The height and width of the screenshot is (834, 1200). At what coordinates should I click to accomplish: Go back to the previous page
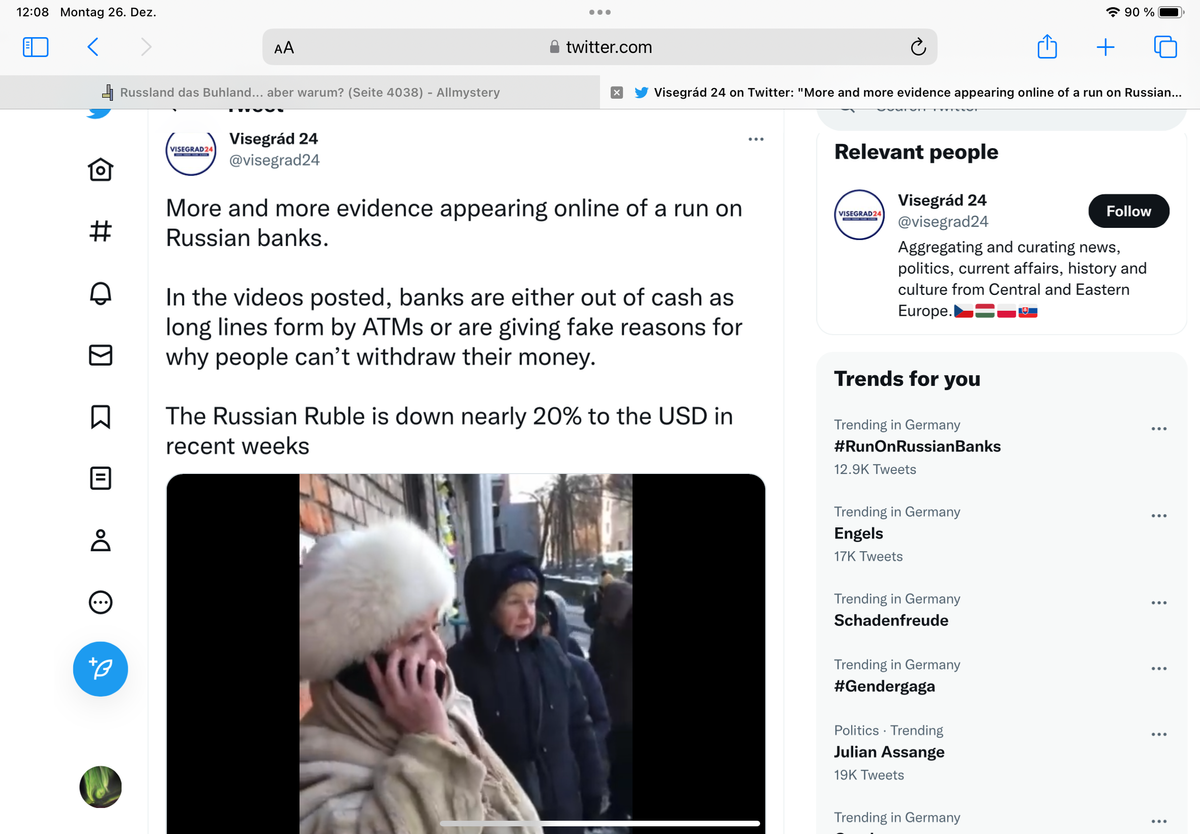[93, 47]
